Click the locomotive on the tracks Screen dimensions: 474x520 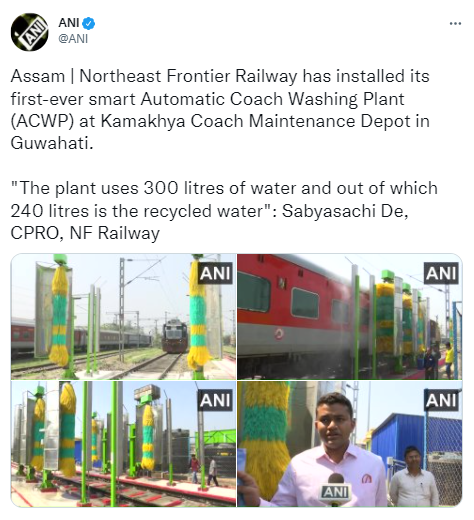175,336
